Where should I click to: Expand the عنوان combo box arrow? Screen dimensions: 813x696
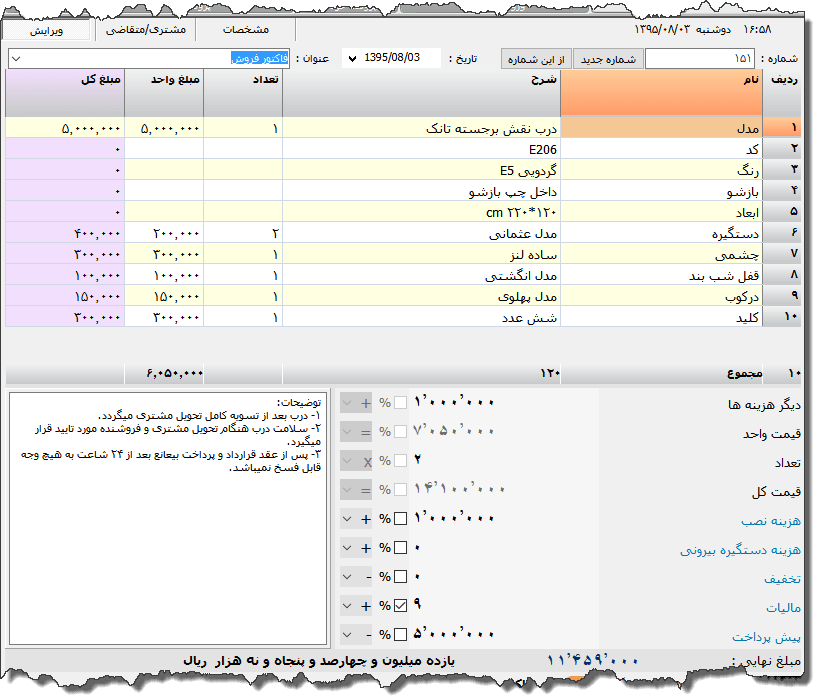pyautogui.click(x=15, y=59)
